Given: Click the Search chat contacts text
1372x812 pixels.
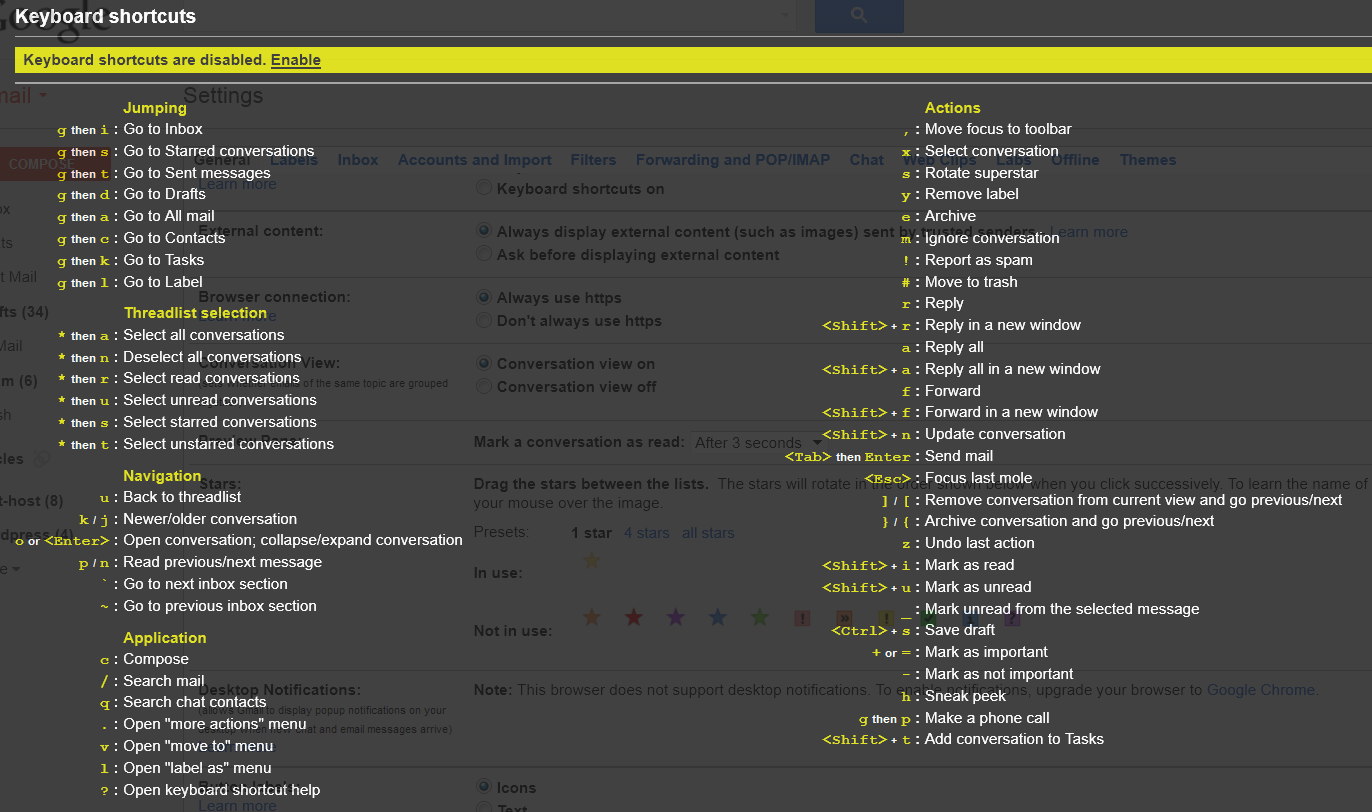Looking at the screenshot, I should point(195,702).
